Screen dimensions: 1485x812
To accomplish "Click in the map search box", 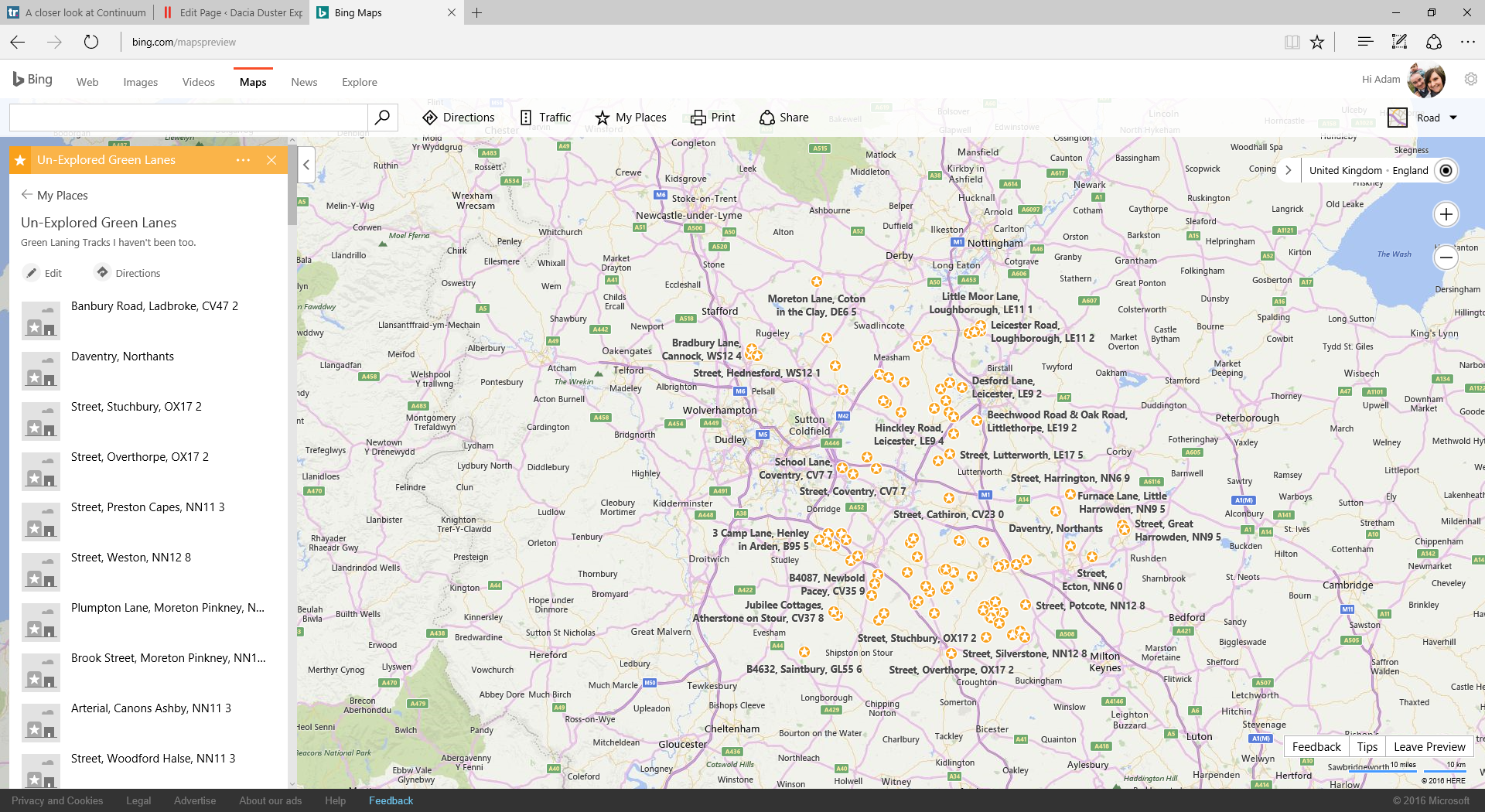I will (x=189, y=118).
